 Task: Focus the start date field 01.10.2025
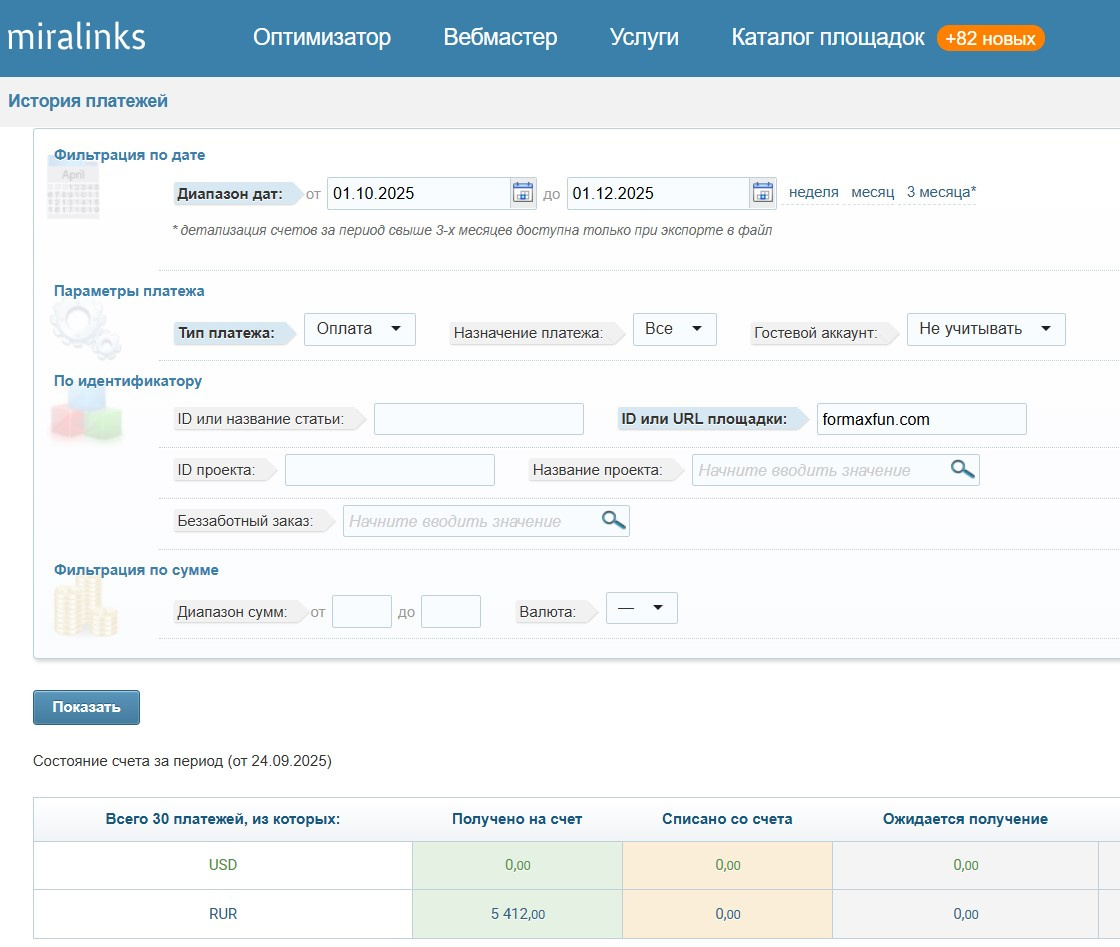pos(419,194)
